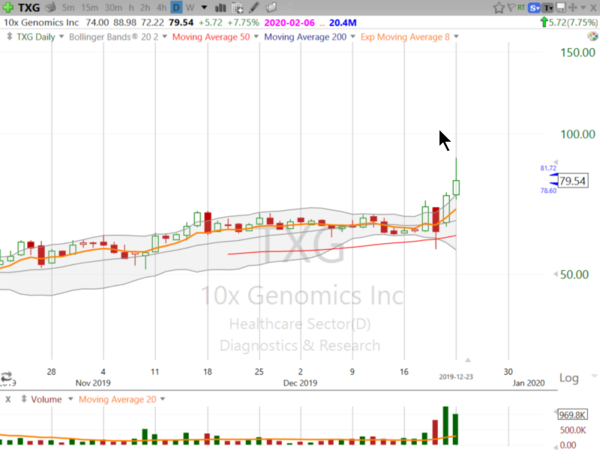Click the Bollinger Bands indicator label
600x450 pixels.
(x=113, y=37)
